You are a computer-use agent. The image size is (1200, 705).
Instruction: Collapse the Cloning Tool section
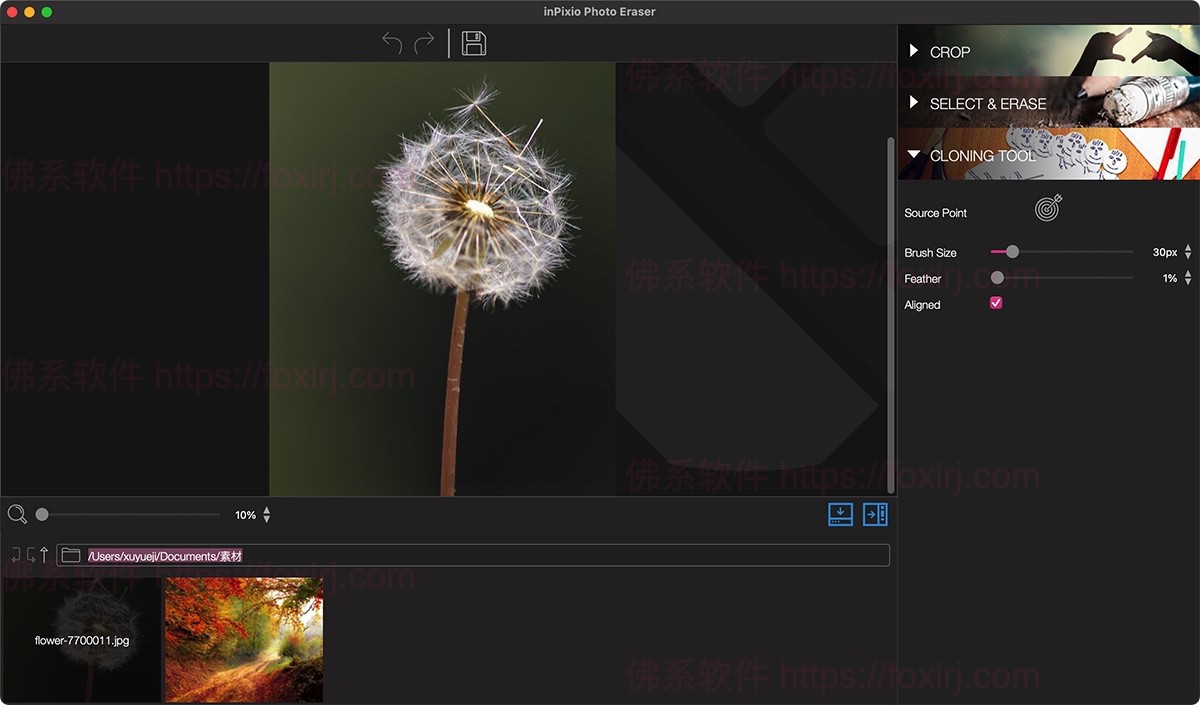point(912,155)
